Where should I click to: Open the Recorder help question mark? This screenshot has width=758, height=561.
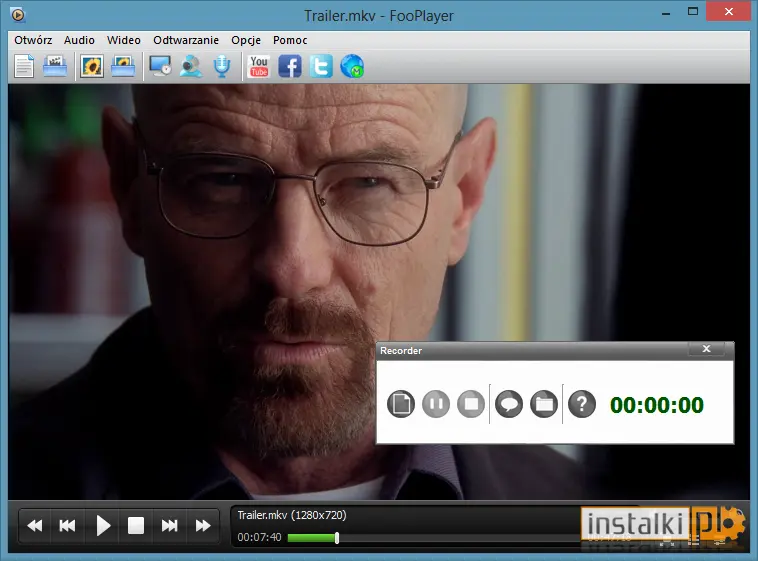(582, 404)
